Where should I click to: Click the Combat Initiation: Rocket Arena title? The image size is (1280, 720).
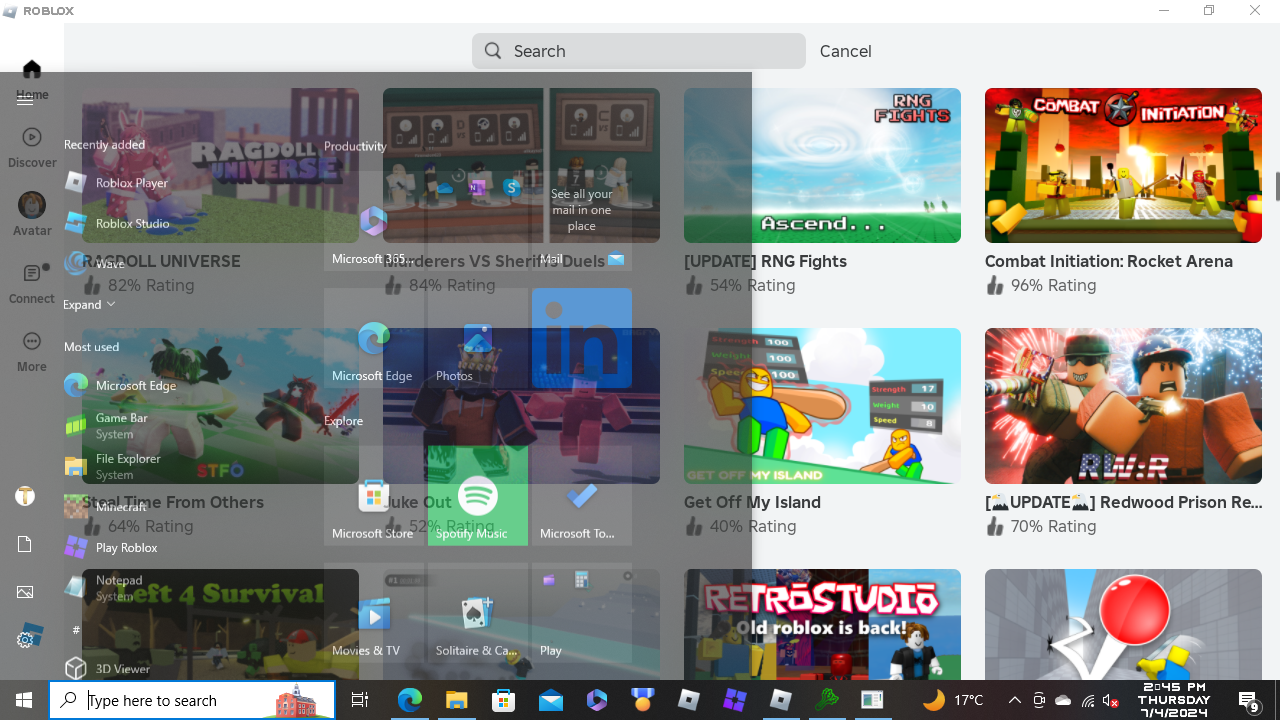click(1109, 261)
